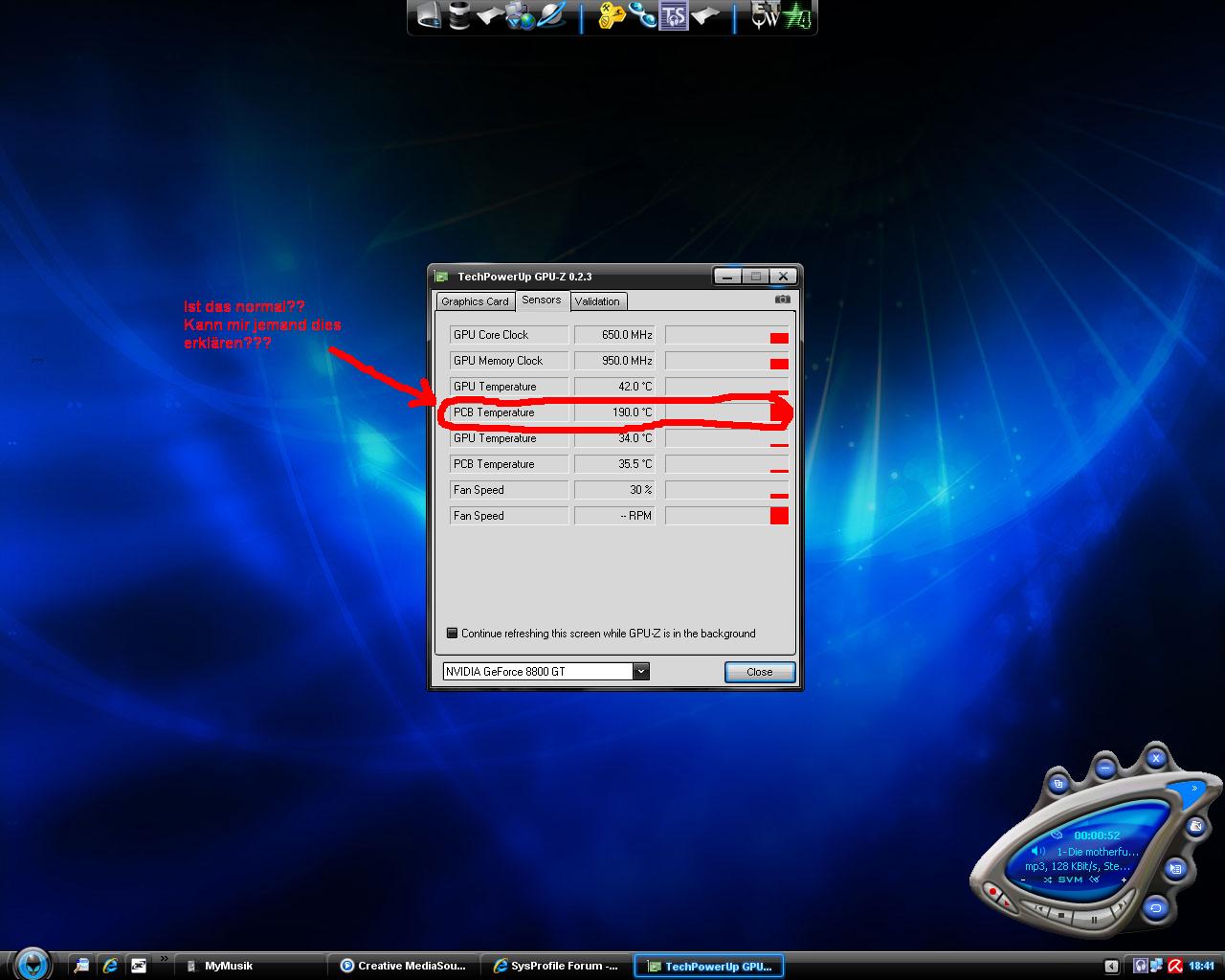Launch the green star 4 game icon
Image resolution: width=1225 pixels, height=980 pixels.
[798, 14]
